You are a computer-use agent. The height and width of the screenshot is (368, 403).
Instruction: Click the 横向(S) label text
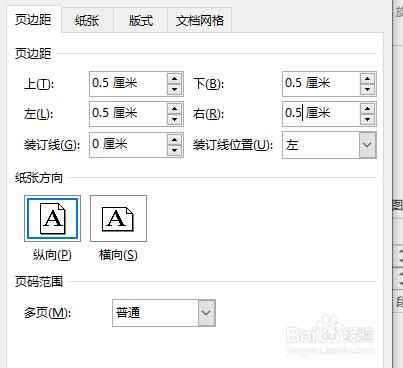point(118,255)
